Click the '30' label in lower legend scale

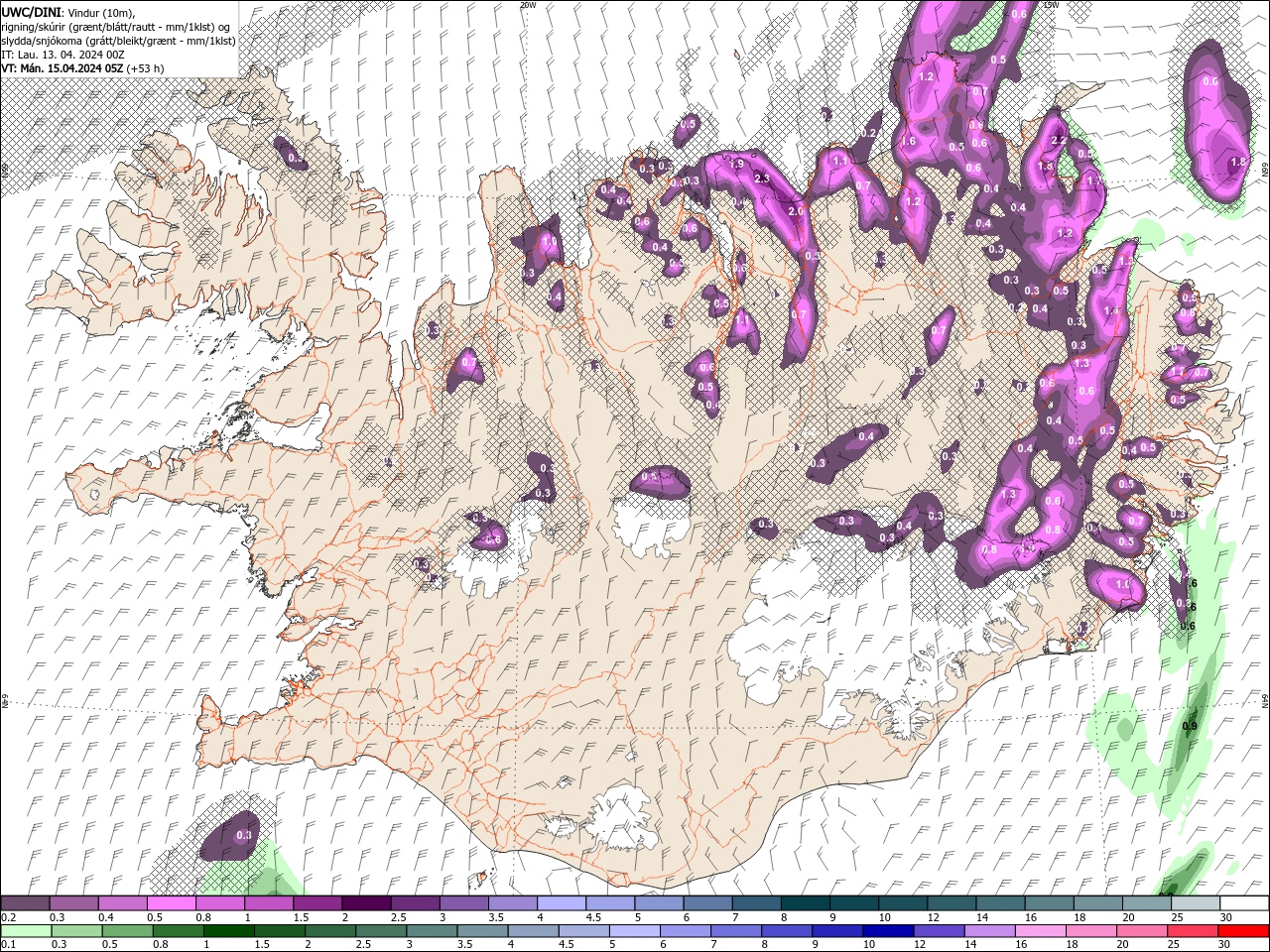pyautogui.click(x=1224, y=945)
